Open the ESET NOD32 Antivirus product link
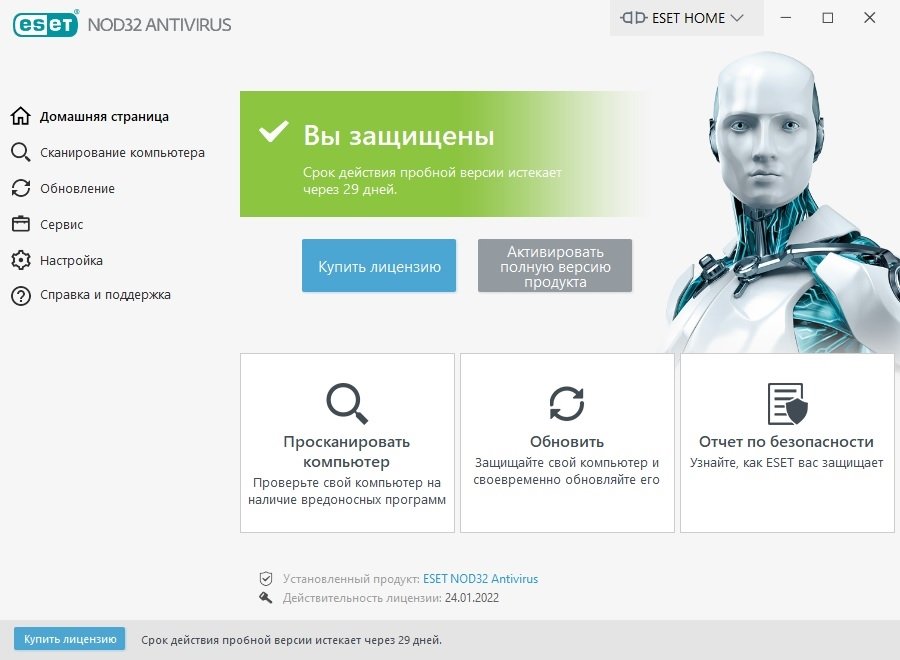 480,579
